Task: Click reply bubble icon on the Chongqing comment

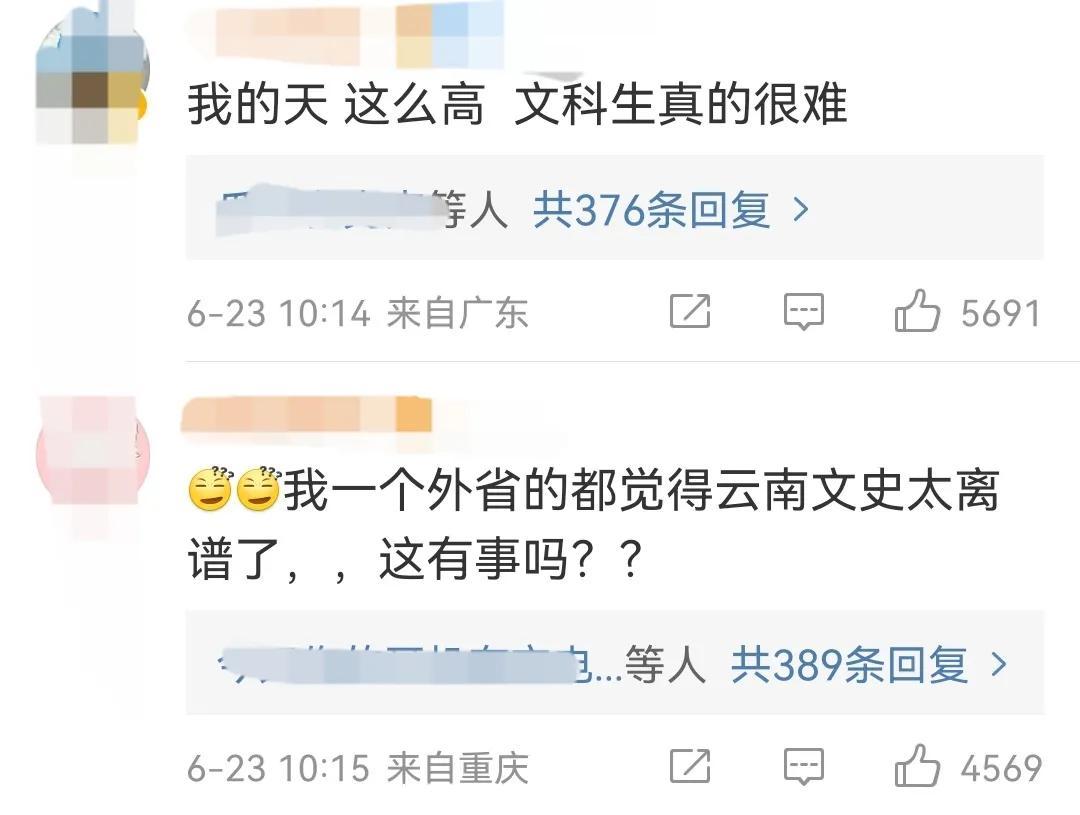Action: [x=804, y=766]
